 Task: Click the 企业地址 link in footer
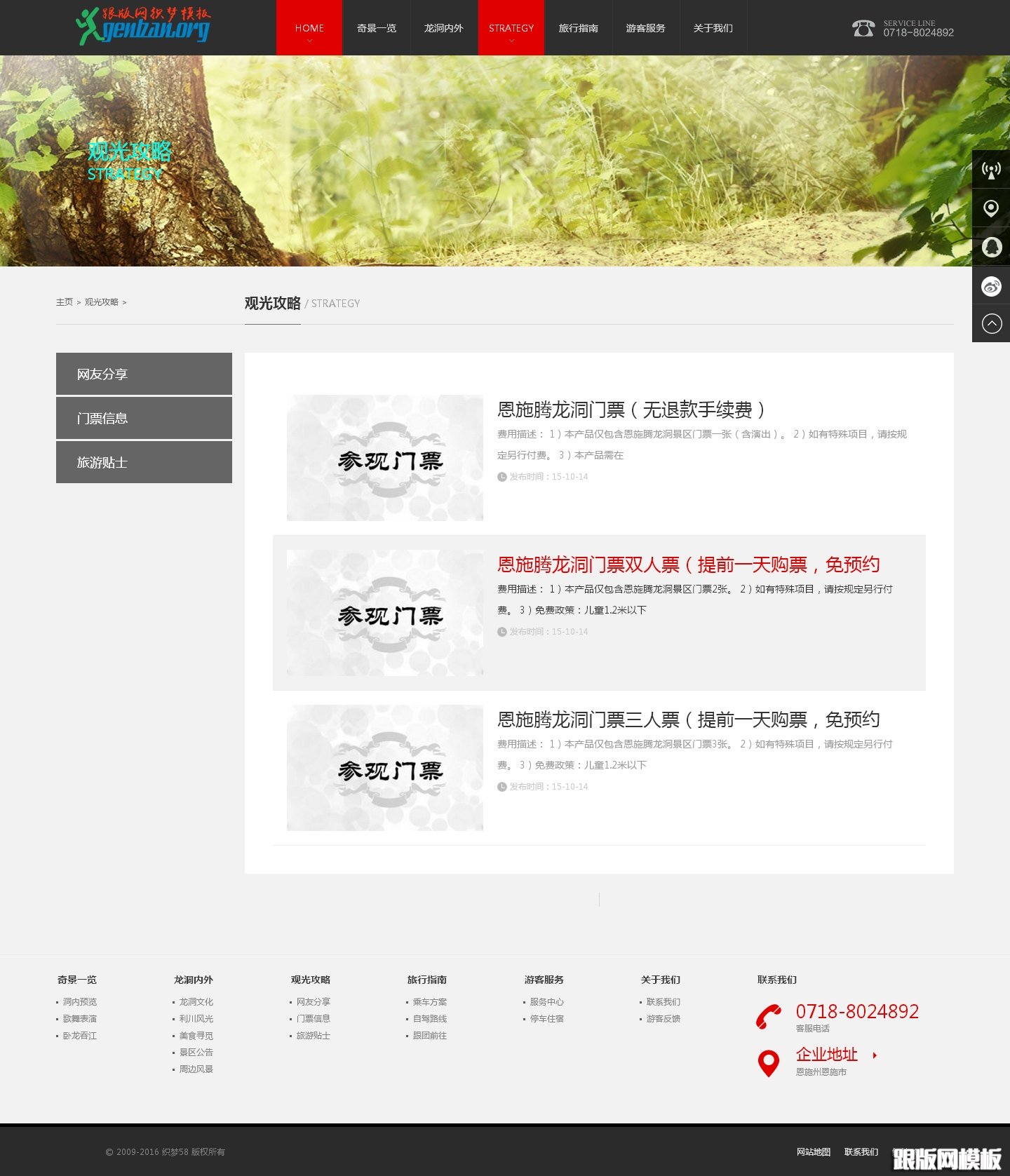(827, 1055)
